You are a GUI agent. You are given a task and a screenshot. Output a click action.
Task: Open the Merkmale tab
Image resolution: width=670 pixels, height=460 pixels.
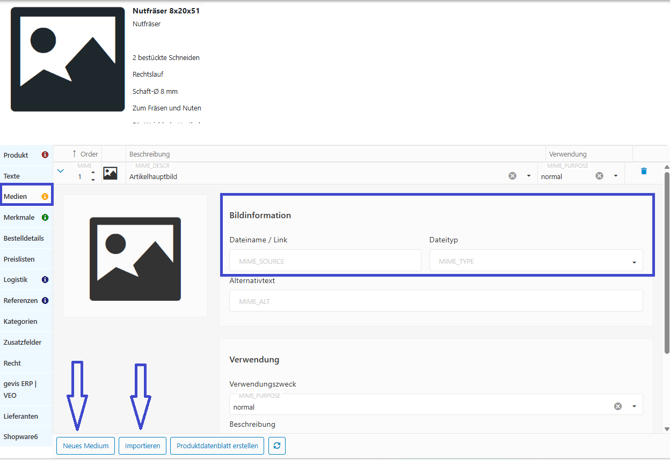coord(26,217)
